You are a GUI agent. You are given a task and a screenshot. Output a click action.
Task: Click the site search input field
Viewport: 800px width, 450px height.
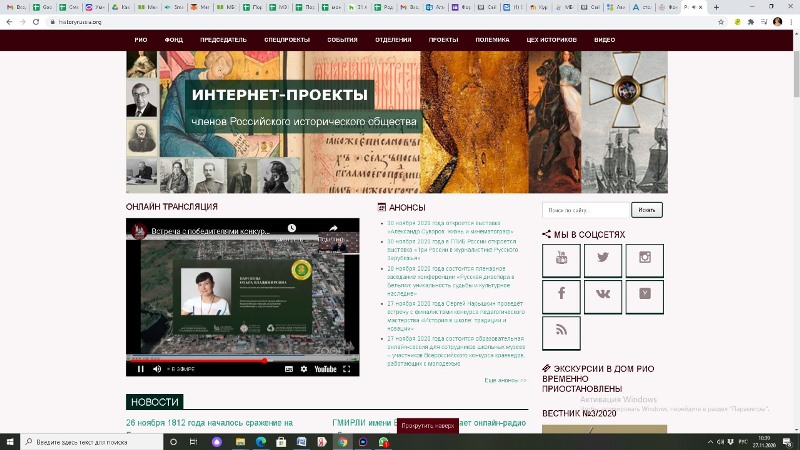pos(585,210)
